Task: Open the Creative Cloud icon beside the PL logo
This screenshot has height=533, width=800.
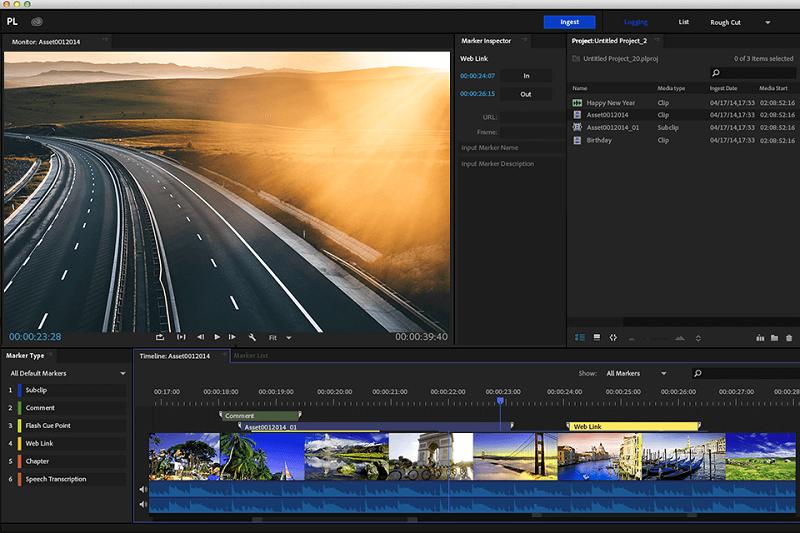Action: [37, 21]
